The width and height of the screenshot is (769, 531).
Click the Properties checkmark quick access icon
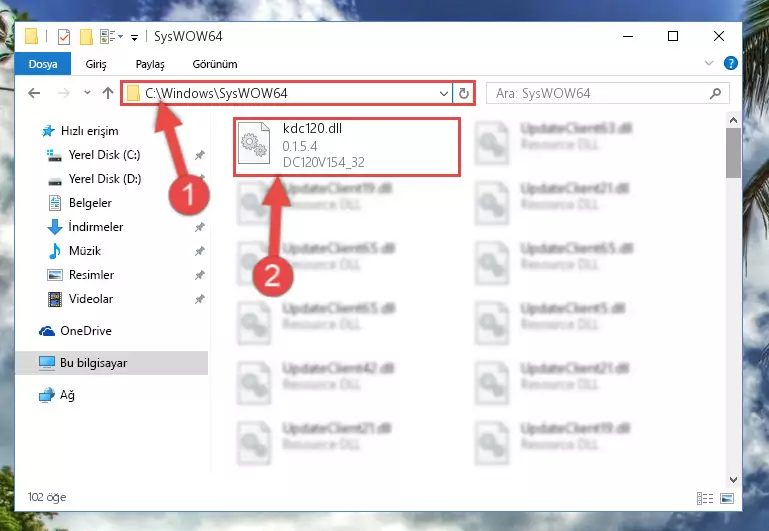pyautogui.click(x=64, y=37)
